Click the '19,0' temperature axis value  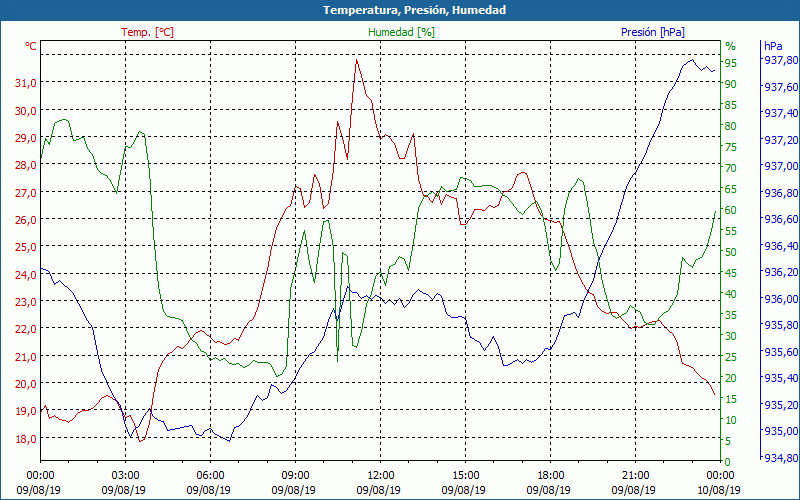point(26,411)
